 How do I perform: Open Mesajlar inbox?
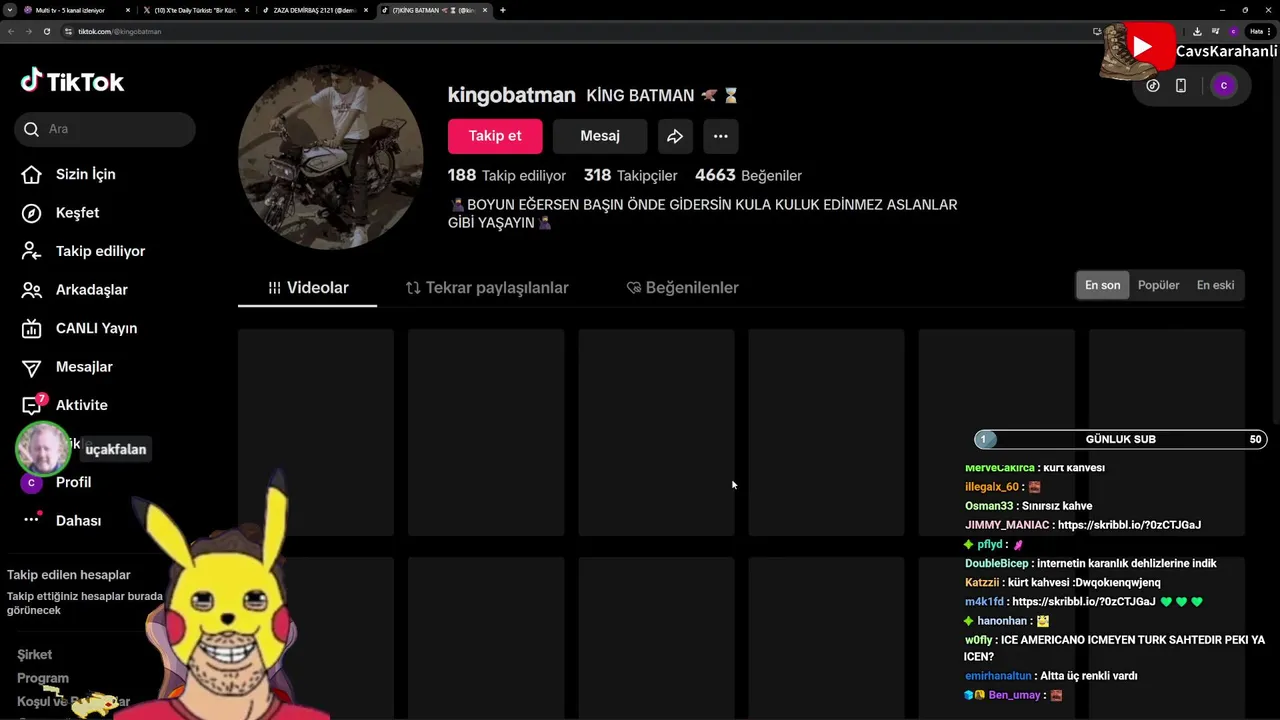tap(67, 367)
